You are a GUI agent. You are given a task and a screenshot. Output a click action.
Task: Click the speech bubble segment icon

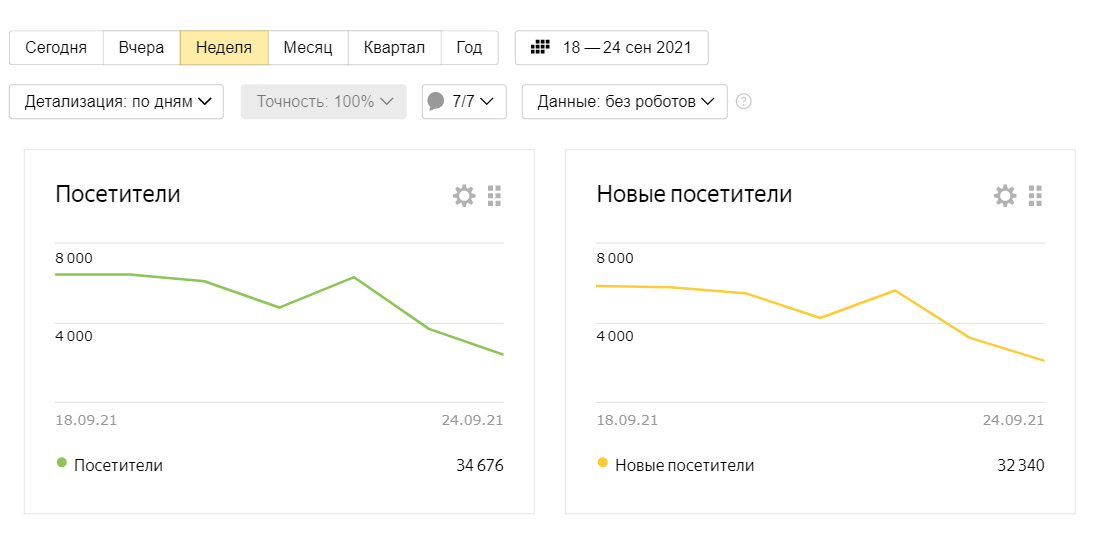point(436,101)
